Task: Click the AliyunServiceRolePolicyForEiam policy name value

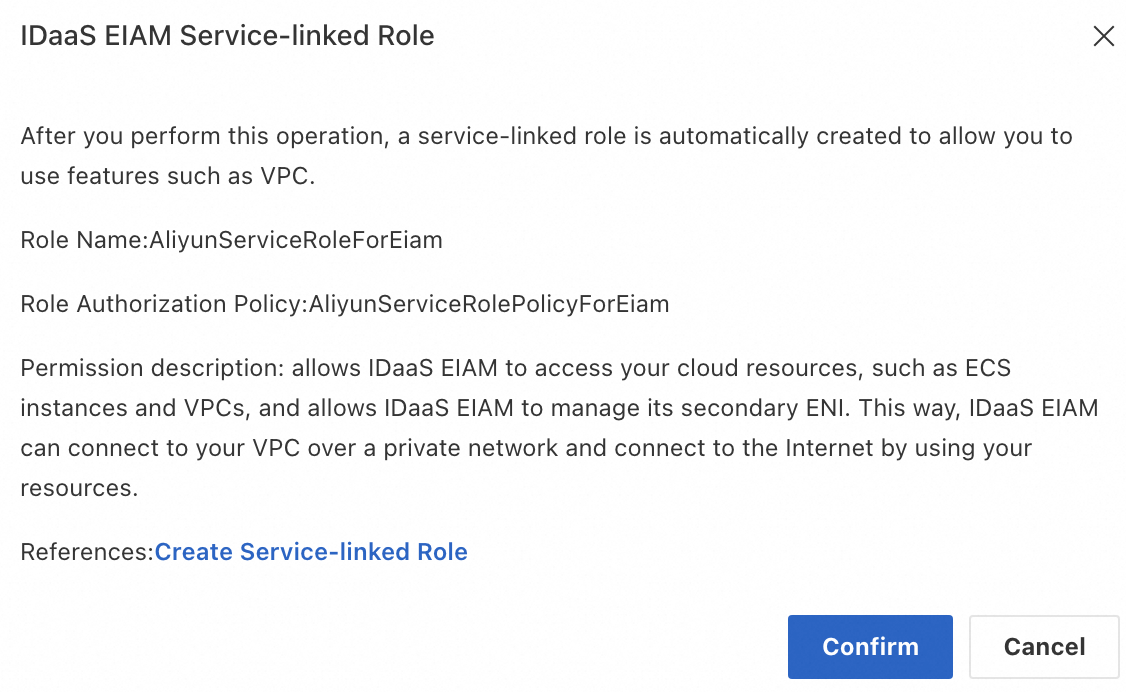Action: pos(489,304)
